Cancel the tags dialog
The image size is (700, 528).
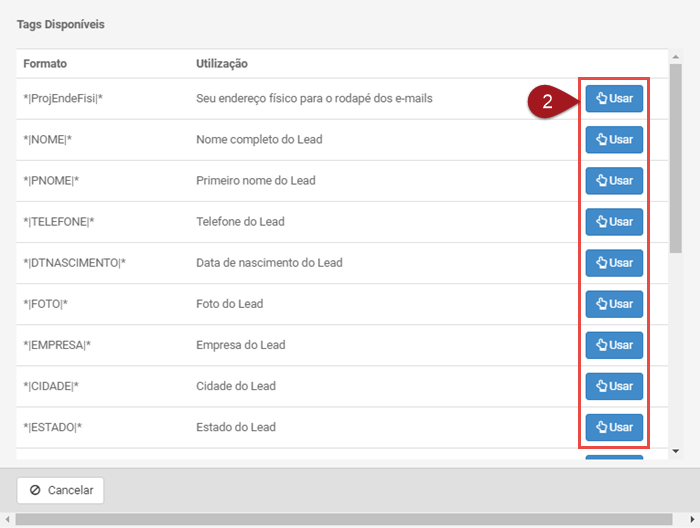click(61, 490)
